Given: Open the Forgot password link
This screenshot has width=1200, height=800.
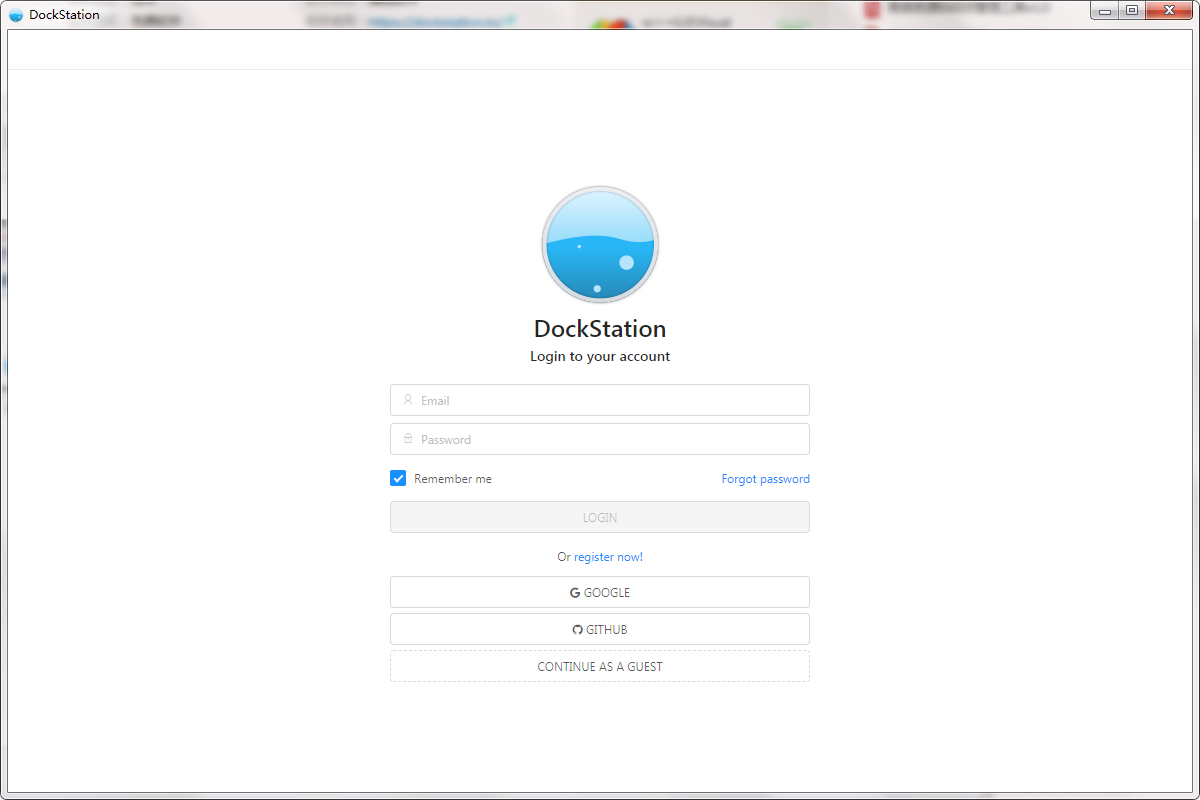Looking at the screenshot, I should (x=765, y=479).
